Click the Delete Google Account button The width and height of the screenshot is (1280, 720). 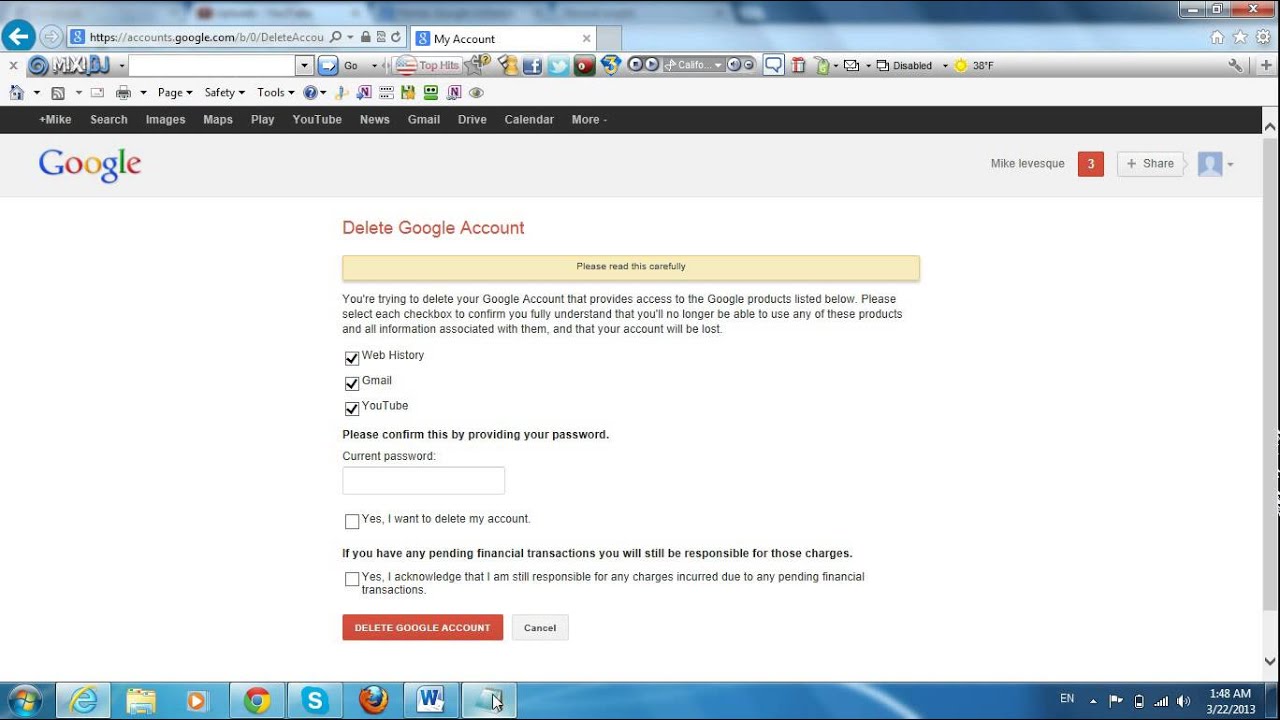423,628
